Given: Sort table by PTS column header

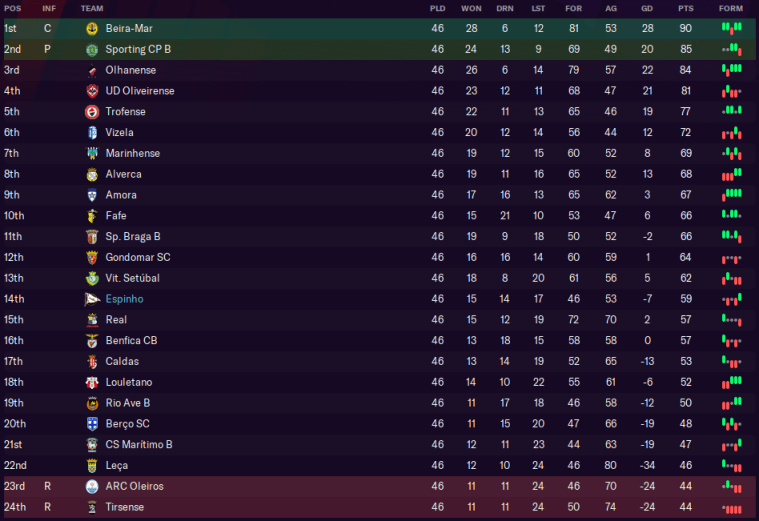Looking at the screenshot, I should pos(685,8).
